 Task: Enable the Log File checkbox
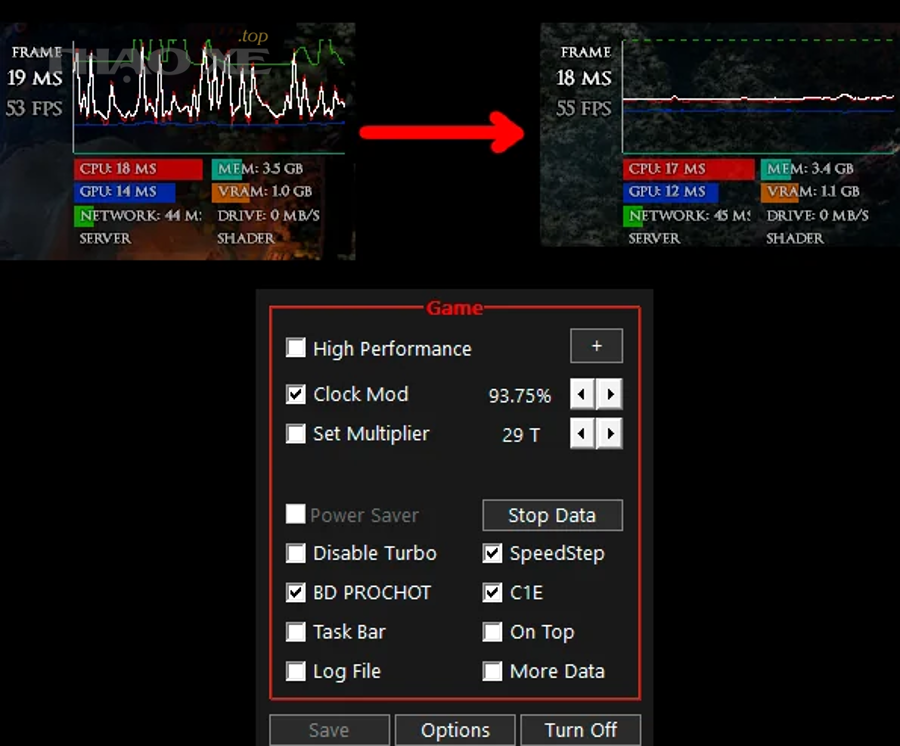tap(296, 672)
